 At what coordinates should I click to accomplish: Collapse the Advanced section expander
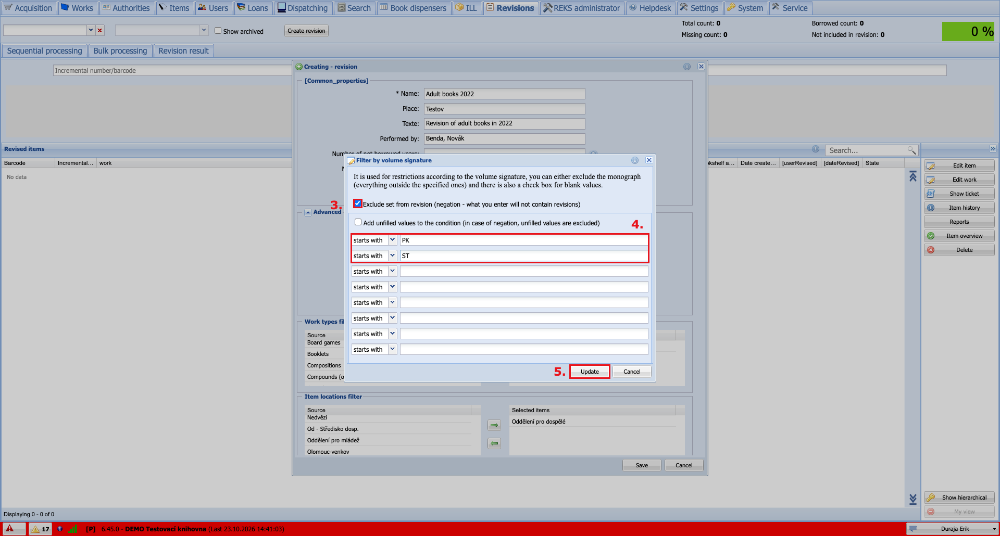pos(307,212)
